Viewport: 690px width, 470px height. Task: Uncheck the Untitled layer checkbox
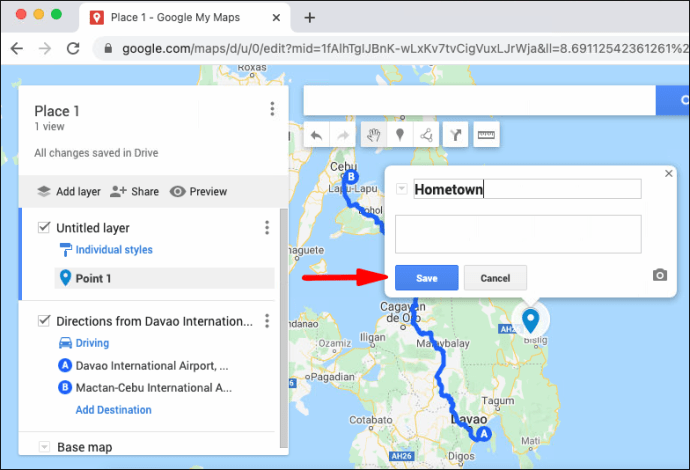tap(43, 228)
